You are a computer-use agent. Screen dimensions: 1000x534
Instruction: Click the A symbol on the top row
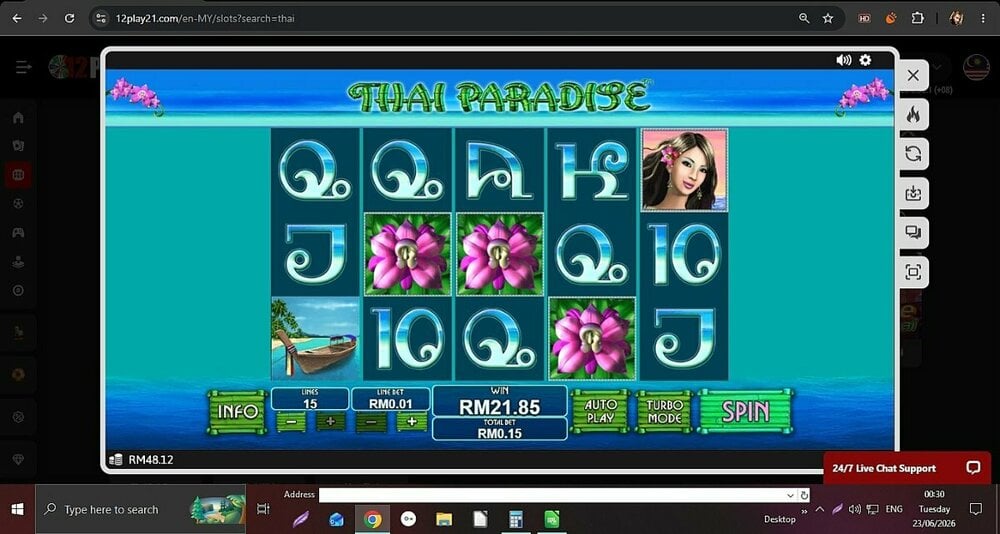tap(499, 170)
